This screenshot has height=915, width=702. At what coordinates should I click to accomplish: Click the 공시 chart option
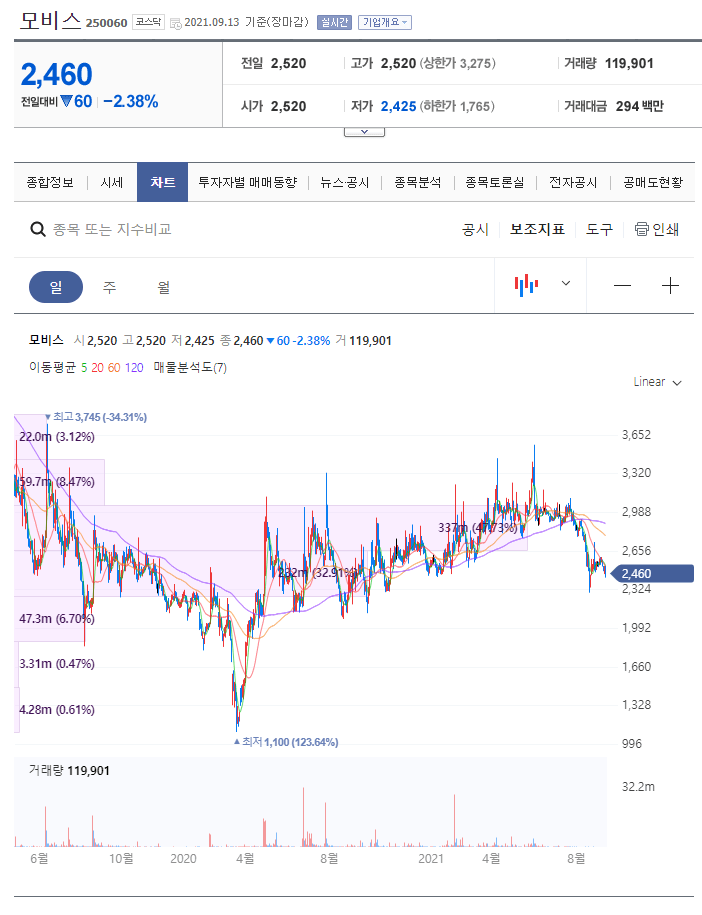point(475,229)
